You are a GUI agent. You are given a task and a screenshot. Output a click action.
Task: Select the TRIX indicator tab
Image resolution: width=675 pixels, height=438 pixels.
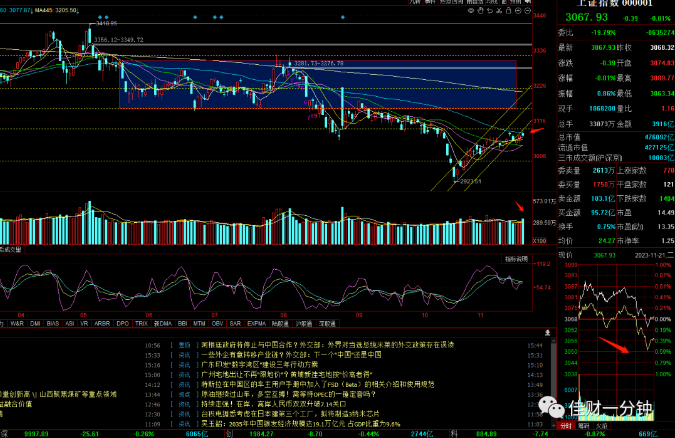pyautogui.click(x=141, y=323)
